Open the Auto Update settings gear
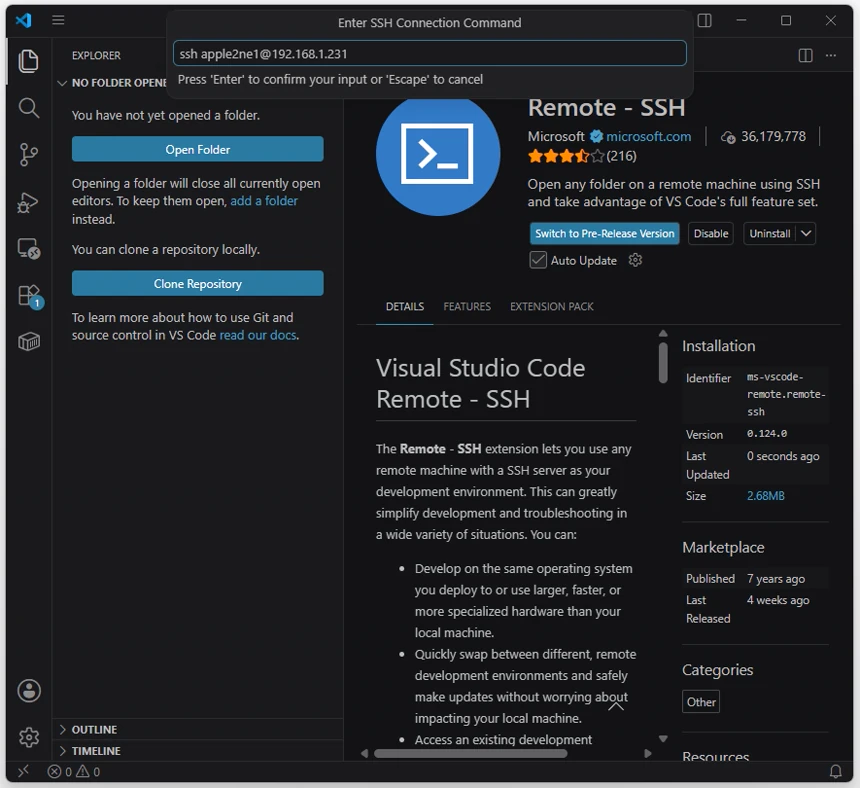The width and height of the screenshot is (860, 788). (635, 260)
